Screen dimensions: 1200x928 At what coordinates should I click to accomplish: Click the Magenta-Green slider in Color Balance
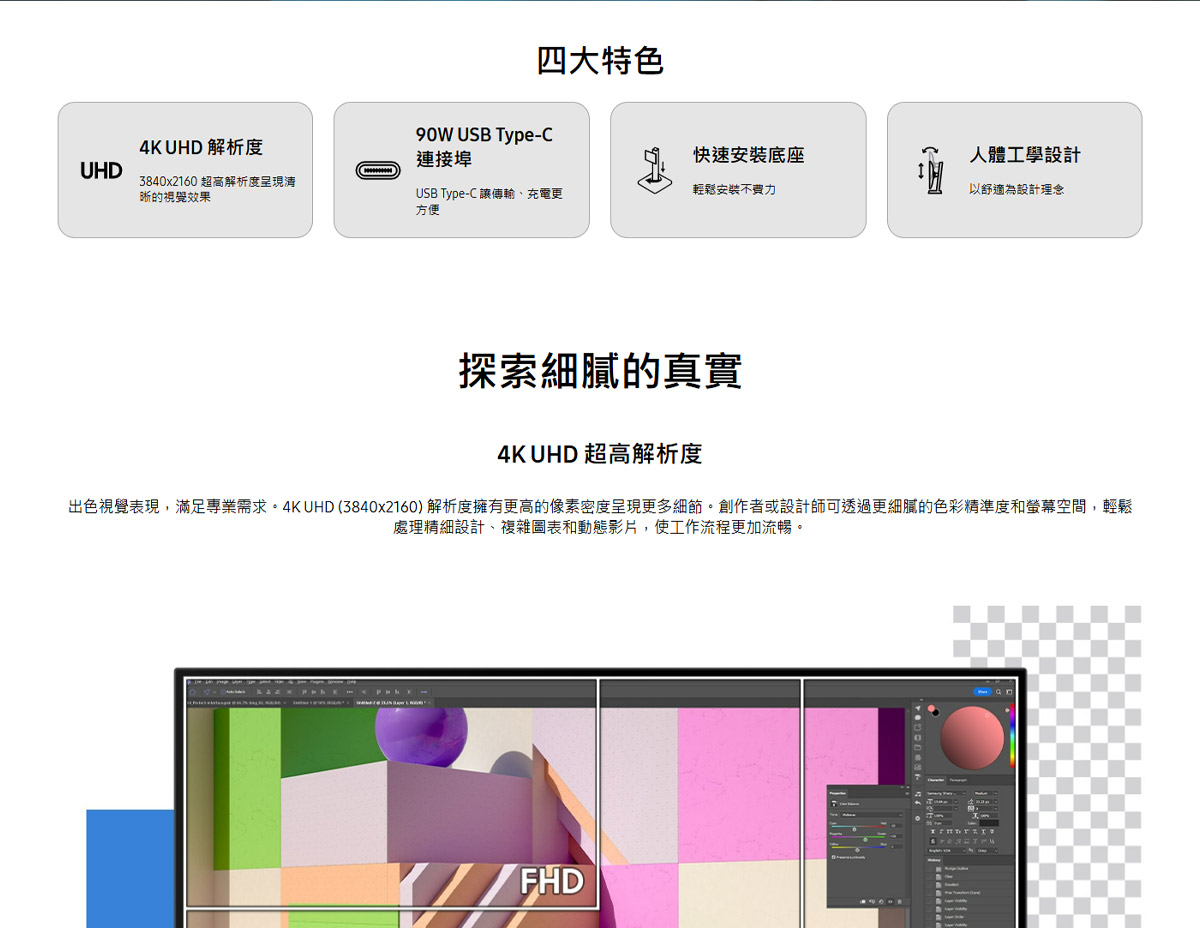pyautogui.click(x=865, y=839)
